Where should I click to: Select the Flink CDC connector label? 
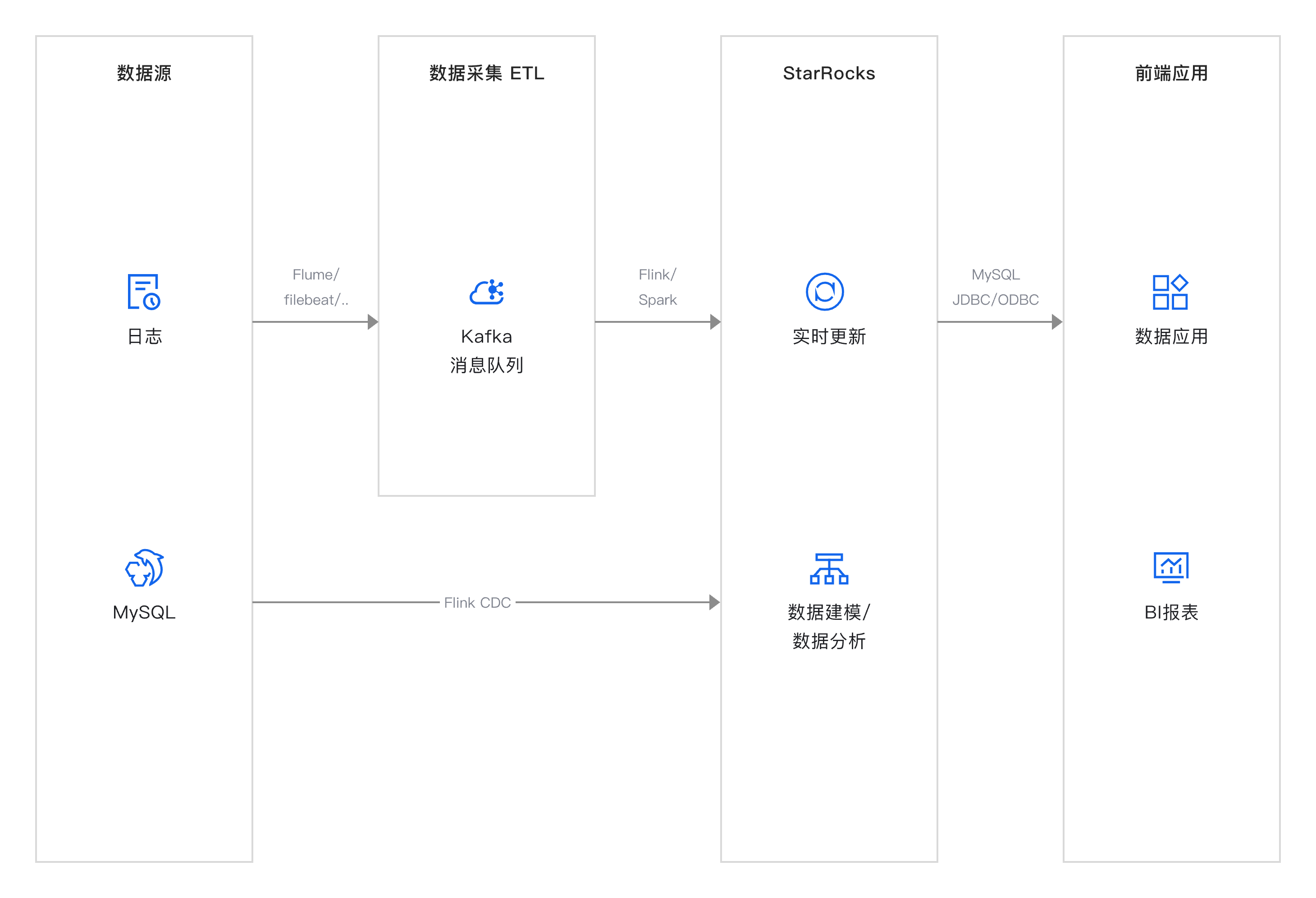tap(477, 602)
